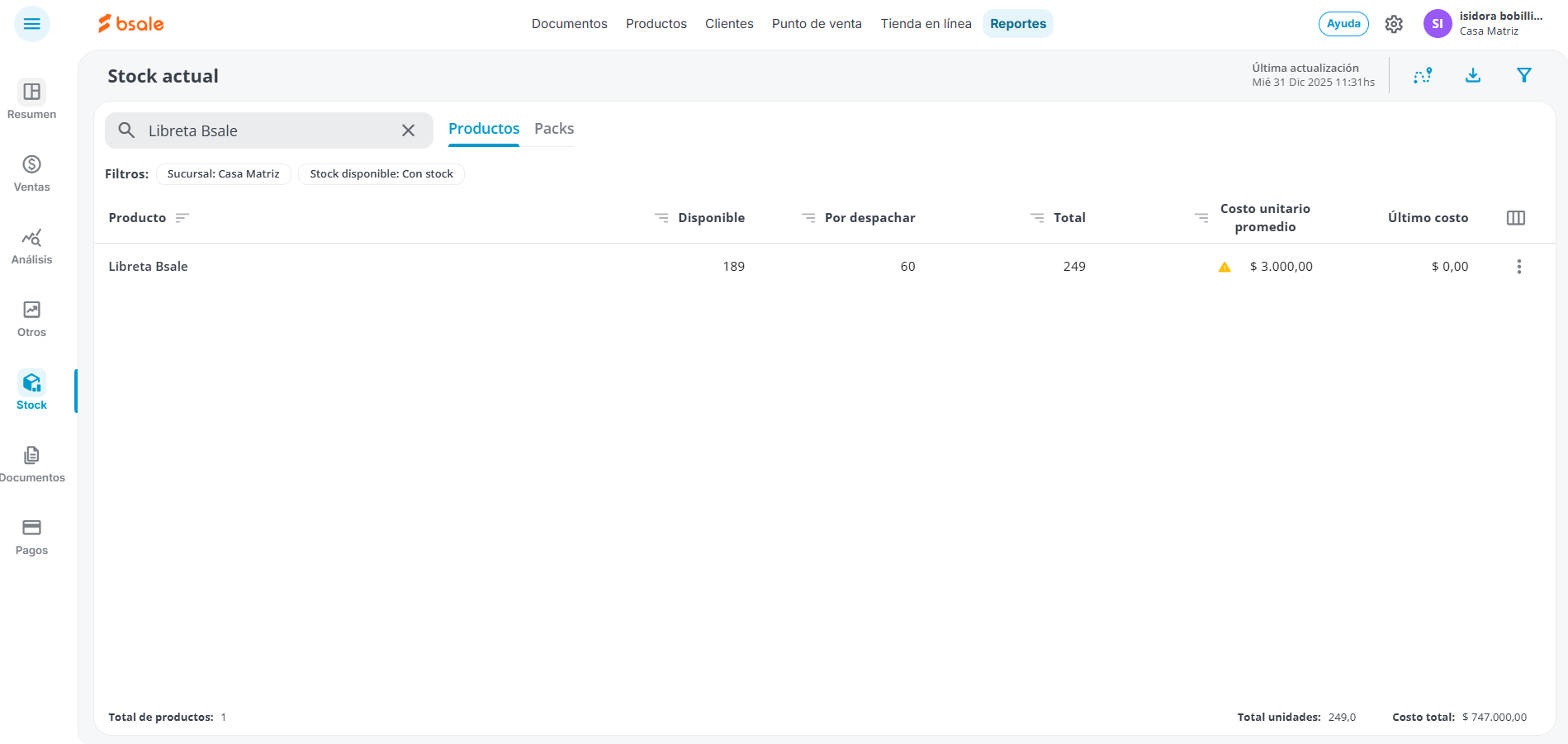
Task: Click the Total de productos footer count
Action: click(x=168, y=718)
